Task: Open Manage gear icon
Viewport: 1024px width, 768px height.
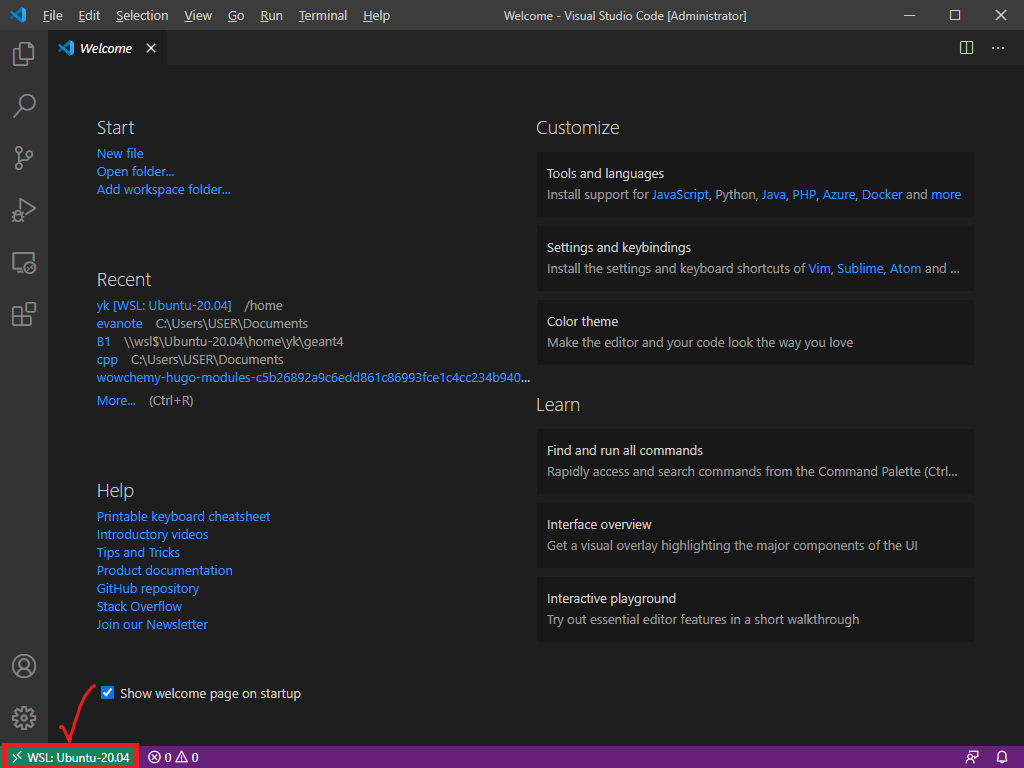Action: [24, 718]
